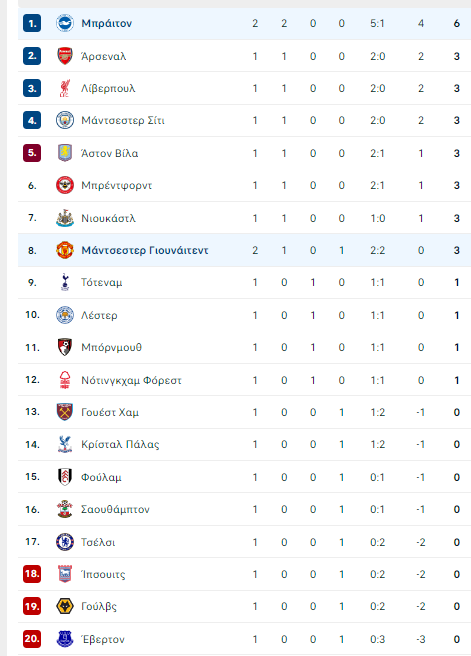The height and width of the screenshot is (656, 471).
Task: Open the Wolves wolf-head logo
Action: pyautogui.click(x=65, y=606)
